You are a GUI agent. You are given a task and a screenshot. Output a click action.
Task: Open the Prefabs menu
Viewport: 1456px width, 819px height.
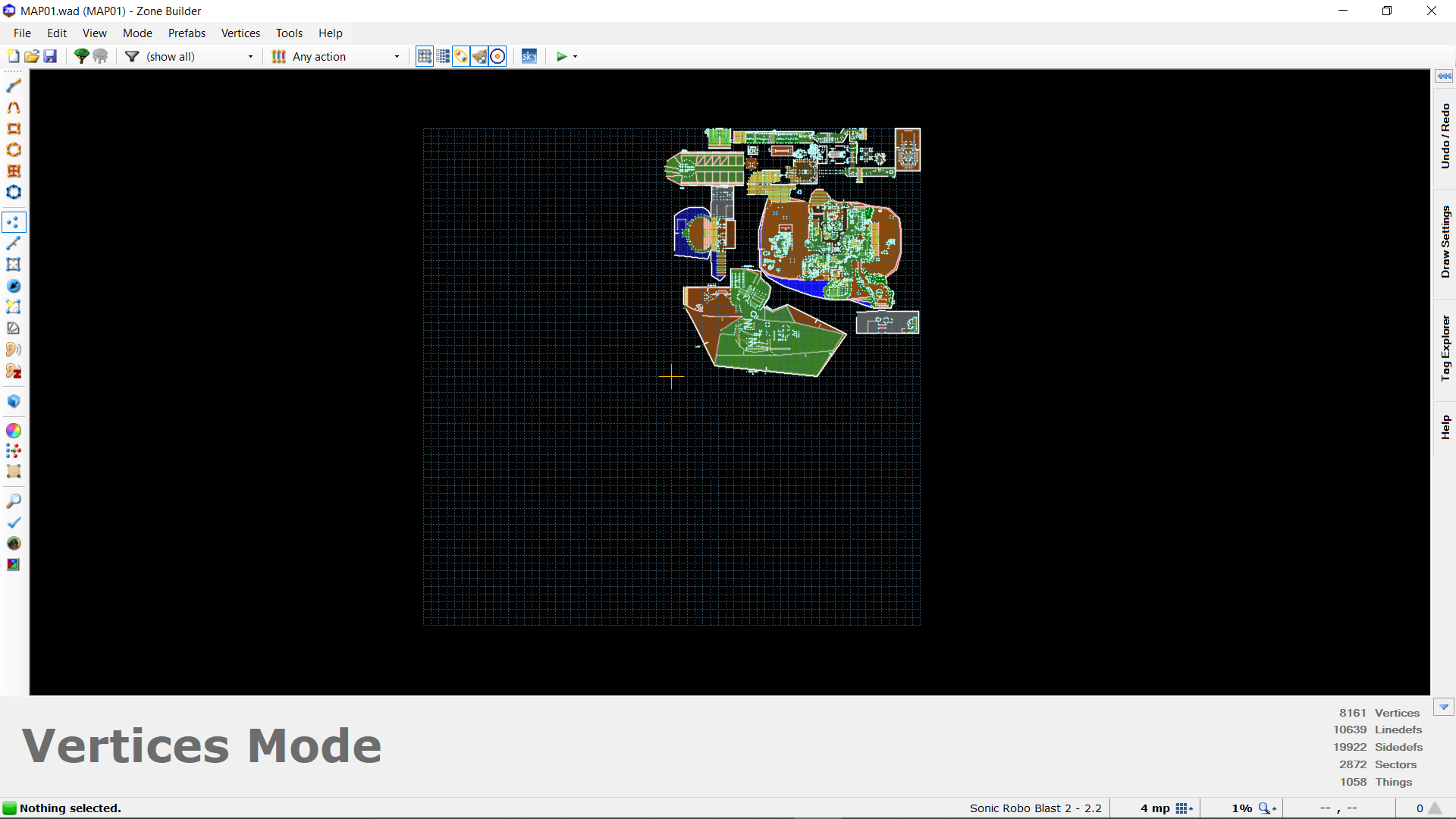click(x=187, y=33)
